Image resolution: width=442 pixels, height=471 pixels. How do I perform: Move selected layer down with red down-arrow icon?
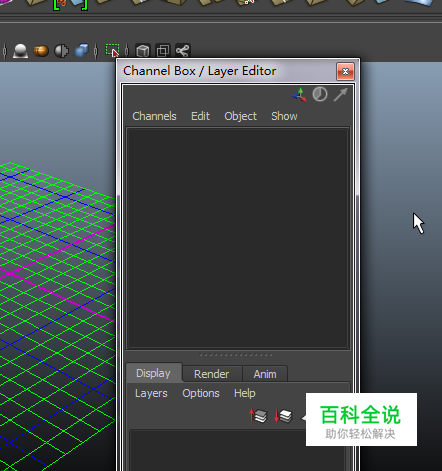(x=283, y=416)
